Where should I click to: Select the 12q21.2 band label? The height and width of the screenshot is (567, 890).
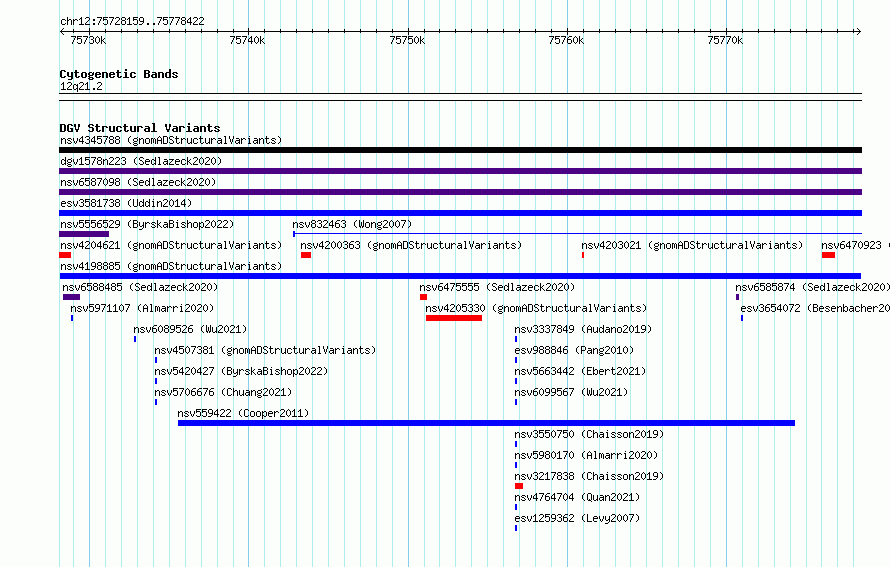pos(81,86)
